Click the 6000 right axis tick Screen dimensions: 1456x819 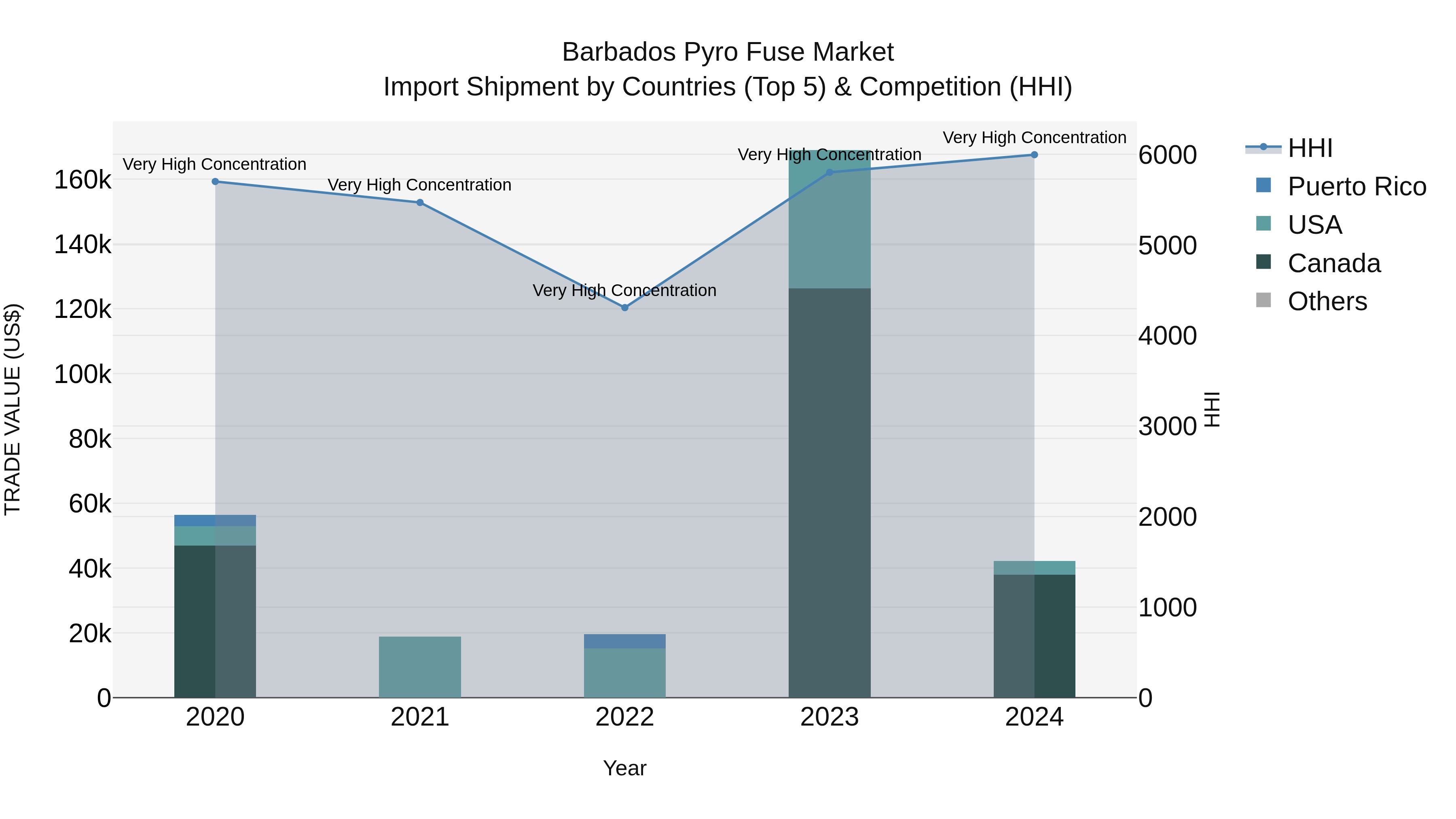[x=1168, y=155]
